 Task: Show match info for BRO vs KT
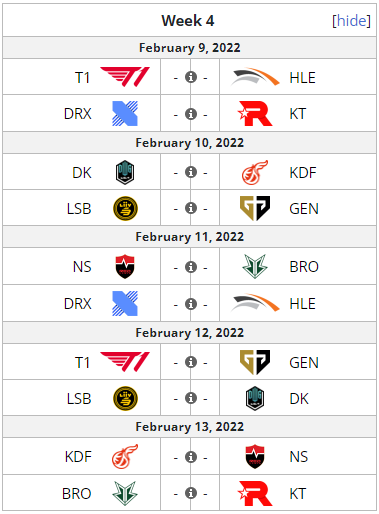click(x=191, y=493)
